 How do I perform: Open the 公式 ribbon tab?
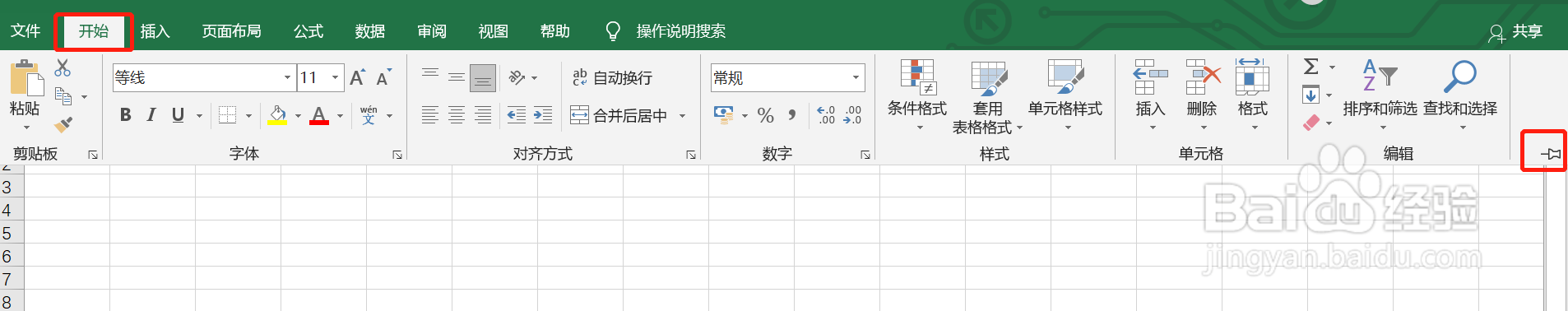308,31
